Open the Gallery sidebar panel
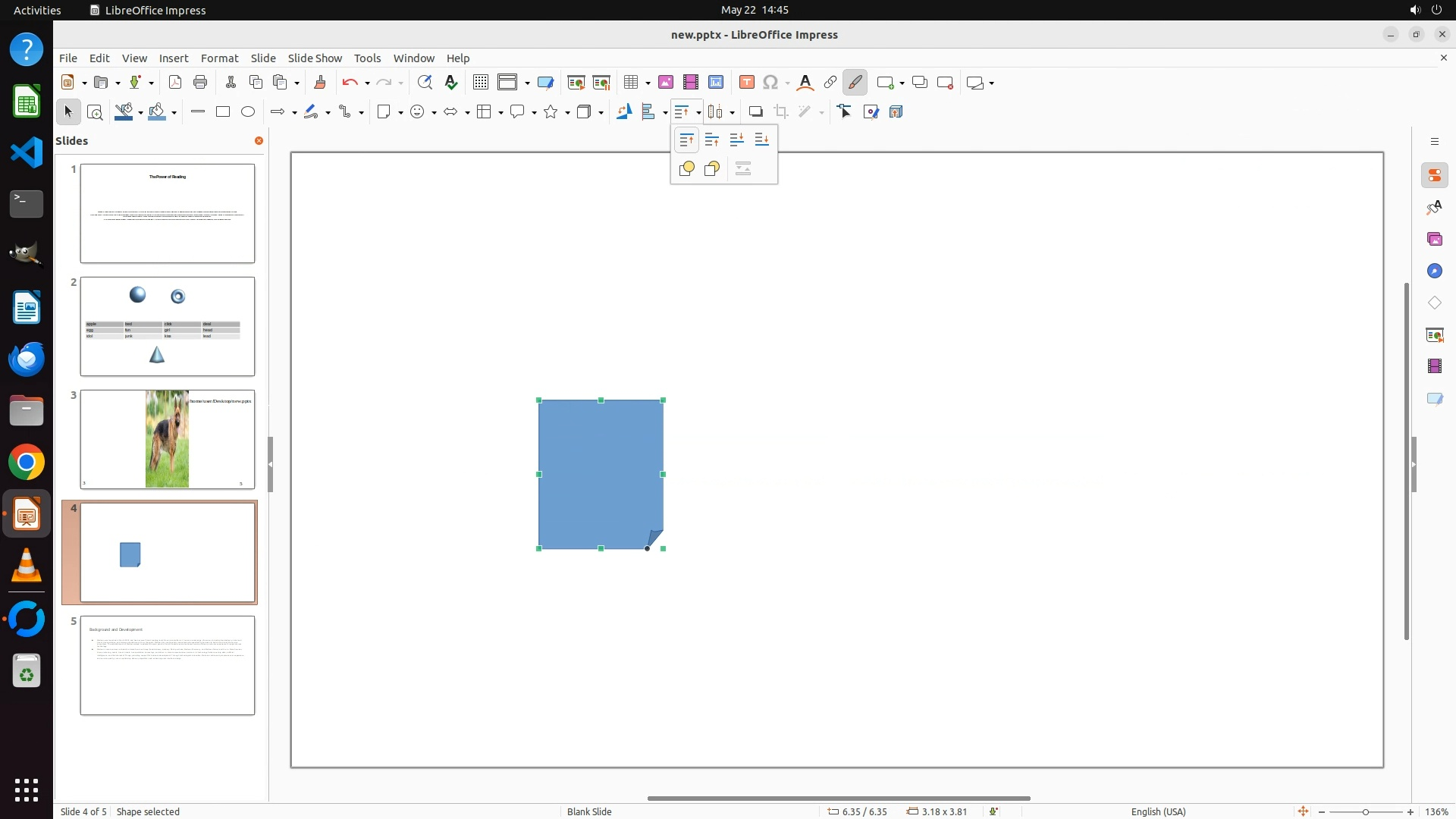The height and width of the screenshot is (819, 1456). click(1434, 240)
